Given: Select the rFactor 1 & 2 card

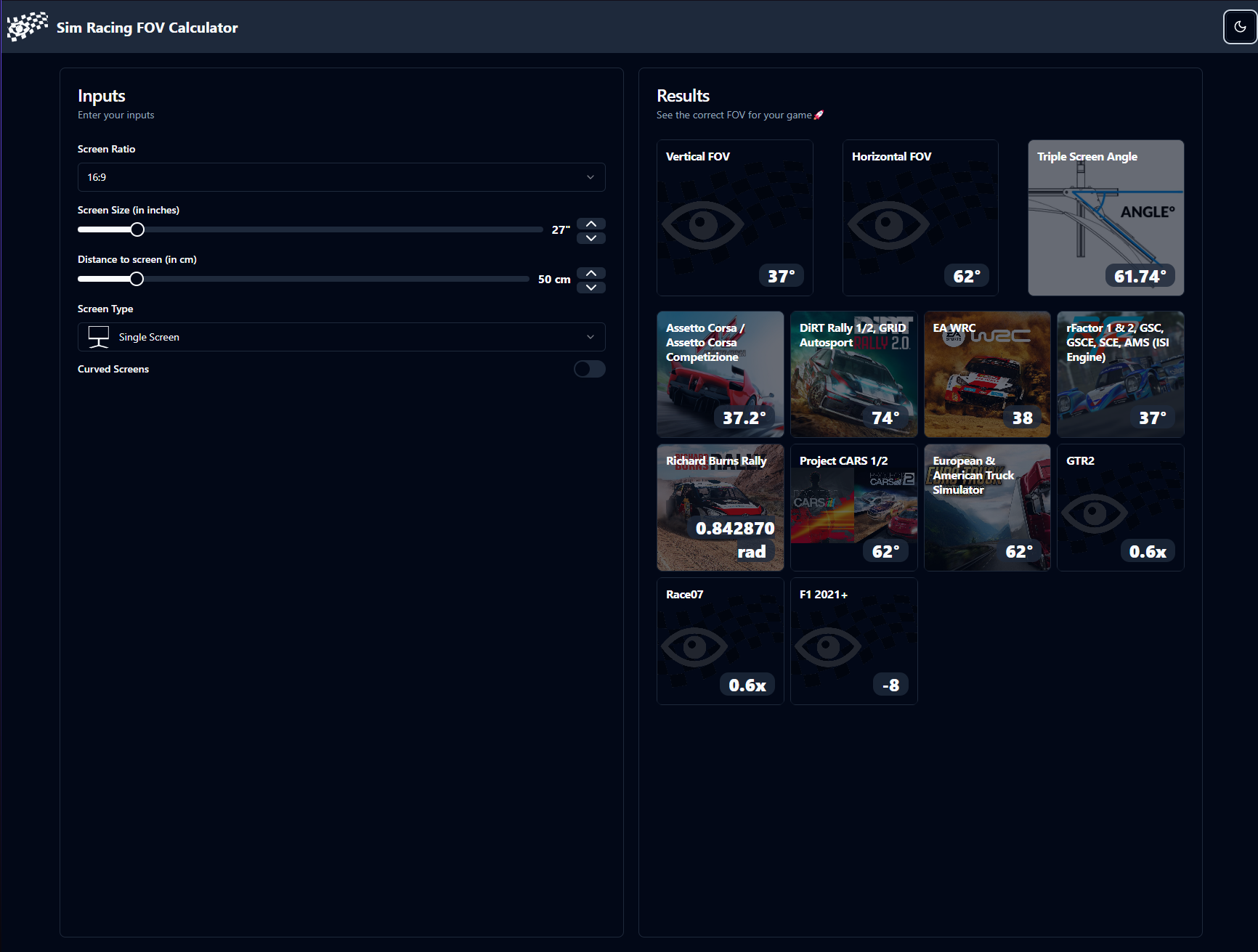Looking at the screenshot, I should tap(1121, 375).
